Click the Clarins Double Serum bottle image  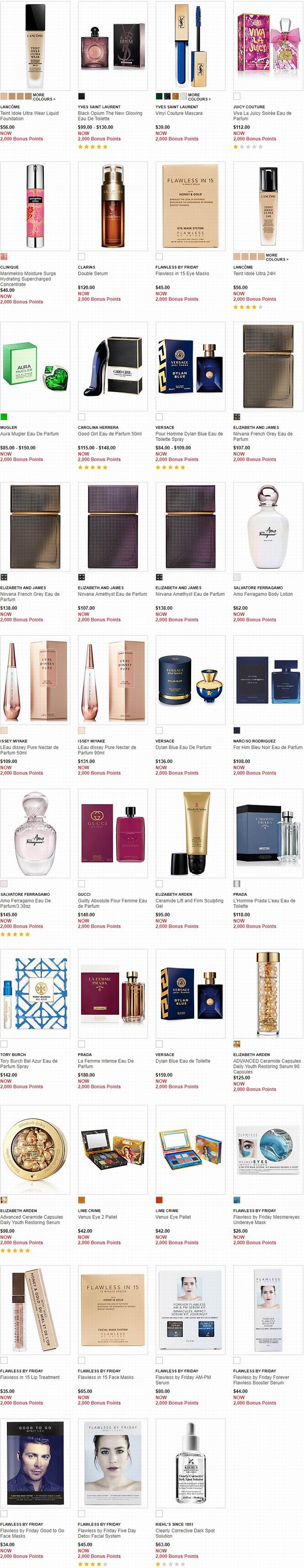pos(113,206)
